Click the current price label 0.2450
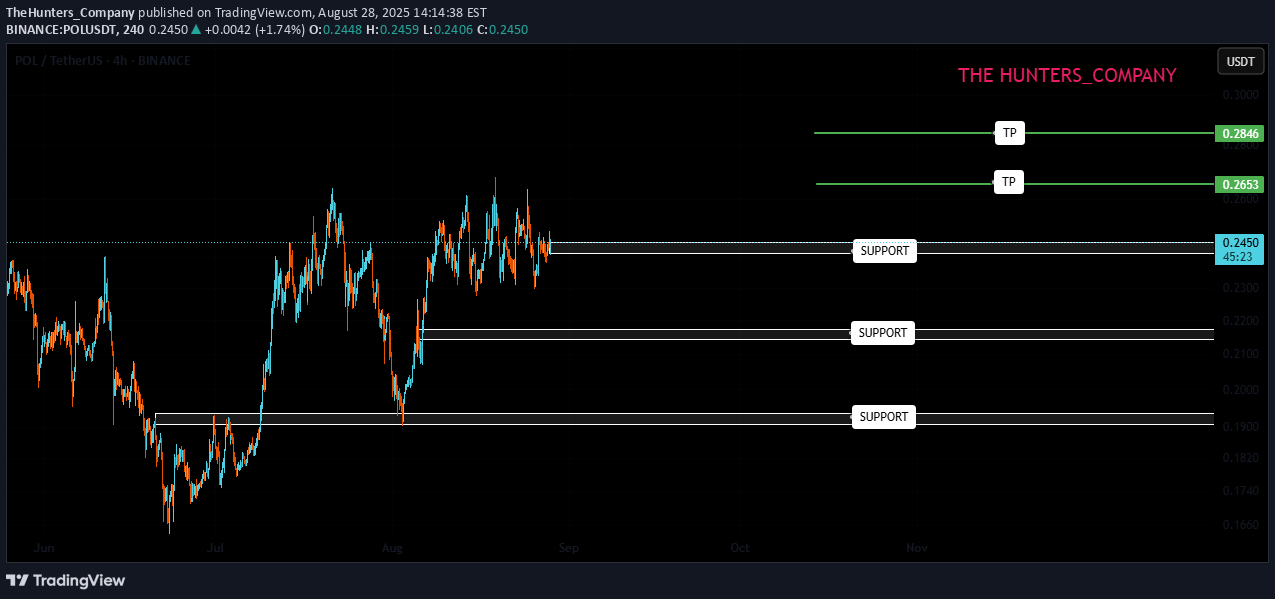The width and height of the screenshot is (1275, 599). pos(1239,242)
